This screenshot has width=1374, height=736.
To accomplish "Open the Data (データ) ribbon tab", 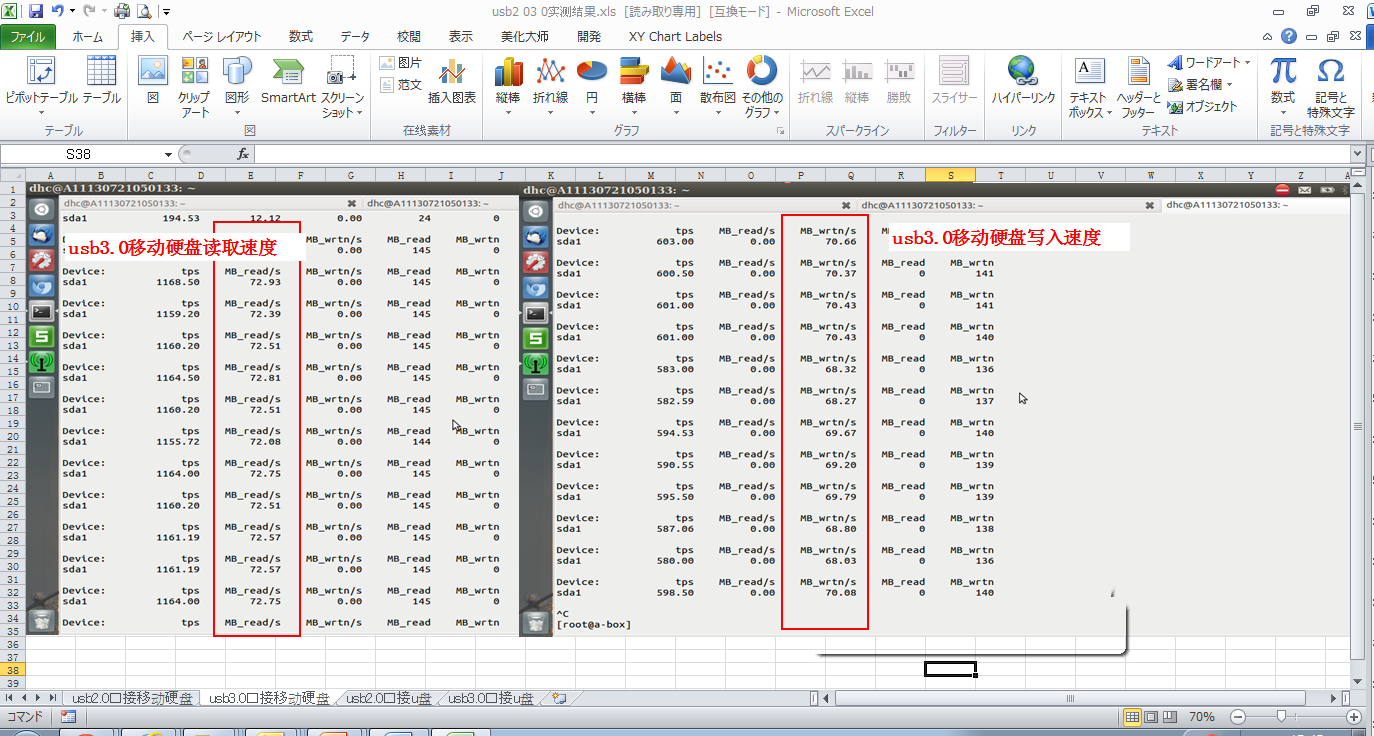I will (354, 37).
